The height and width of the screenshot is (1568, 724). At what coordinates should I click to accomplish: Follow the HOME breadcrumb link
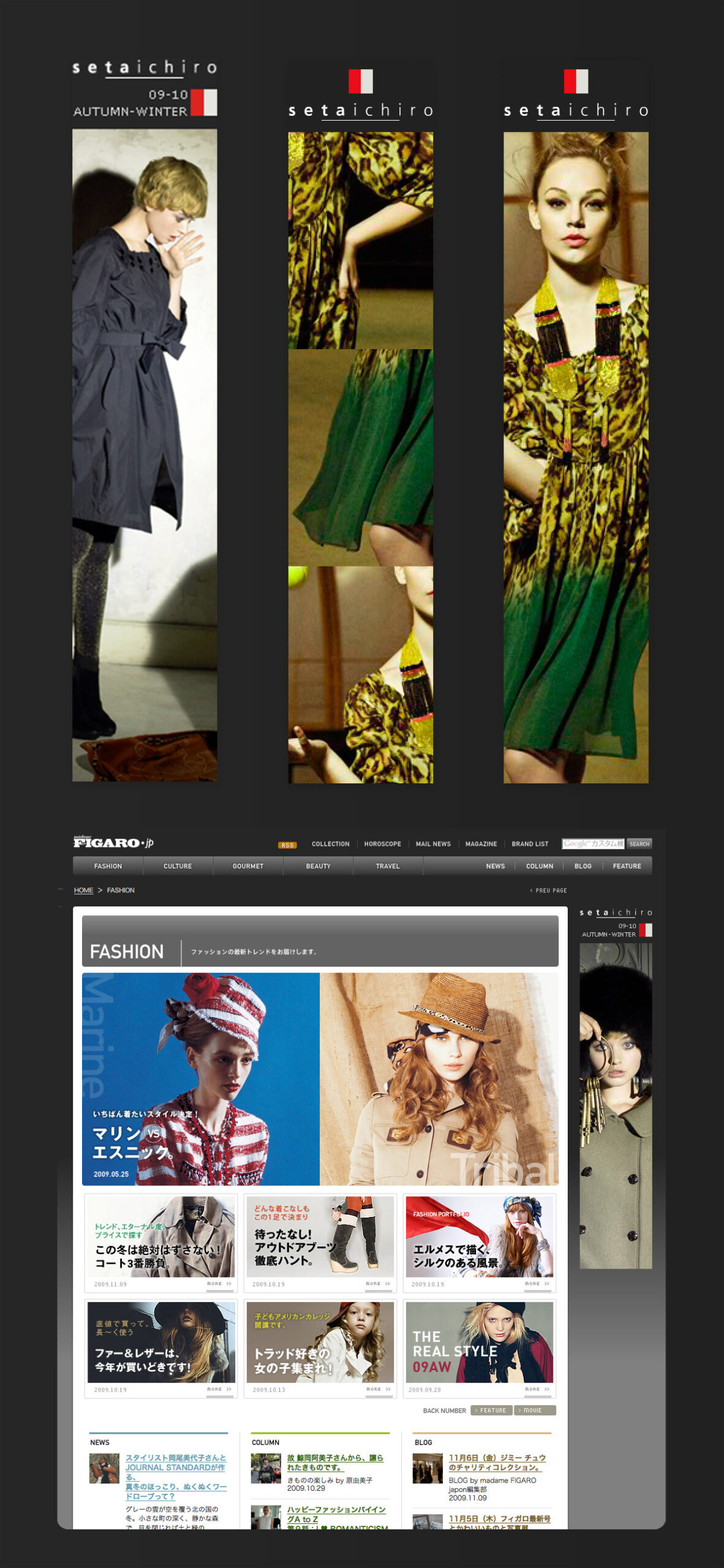point(83,890)
